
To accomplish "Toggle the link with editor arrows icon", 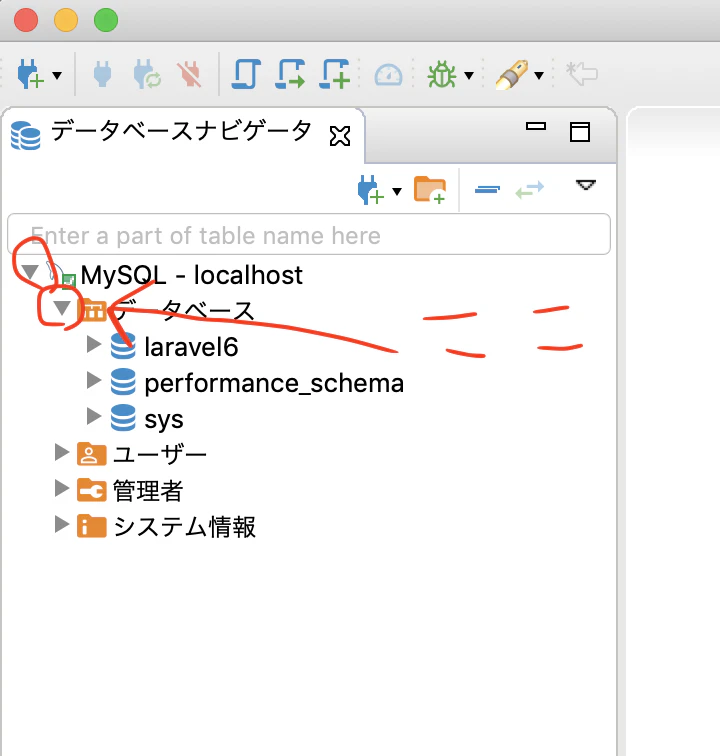I will coord(530,190).
